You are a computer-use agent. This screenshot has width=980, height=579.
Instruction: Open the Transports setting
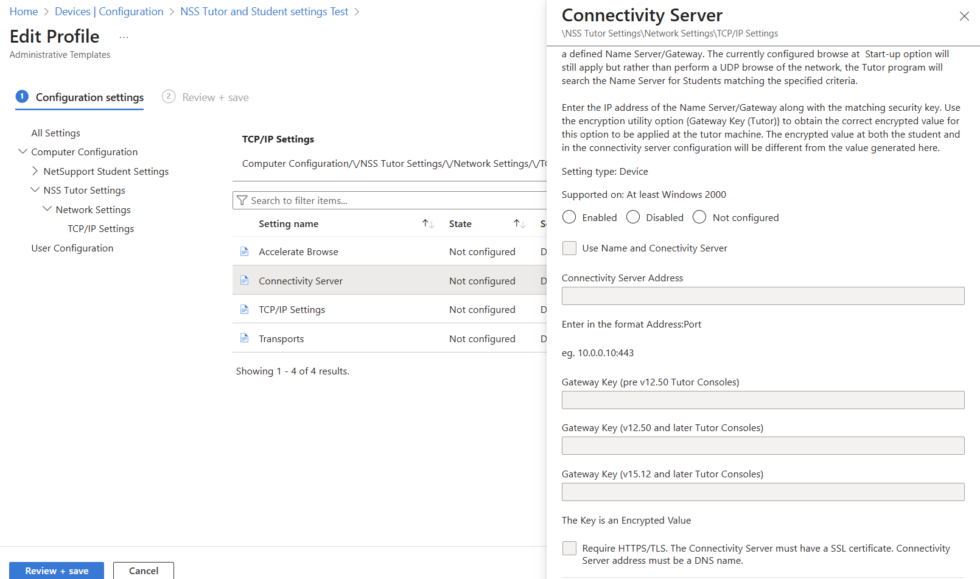pyautogui.click(x=281, y=338)
